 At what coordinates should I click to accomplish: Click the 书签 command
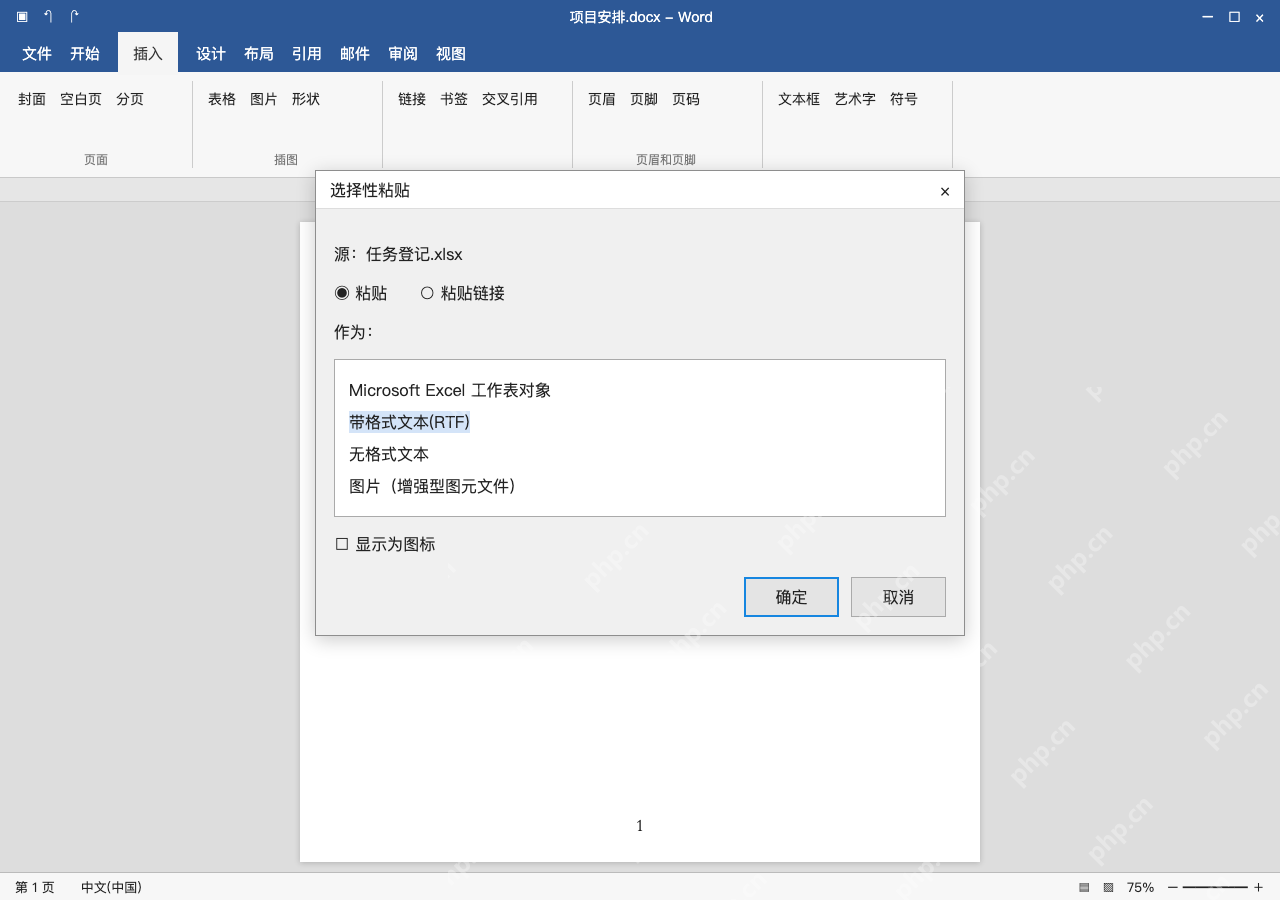[454, 99]
